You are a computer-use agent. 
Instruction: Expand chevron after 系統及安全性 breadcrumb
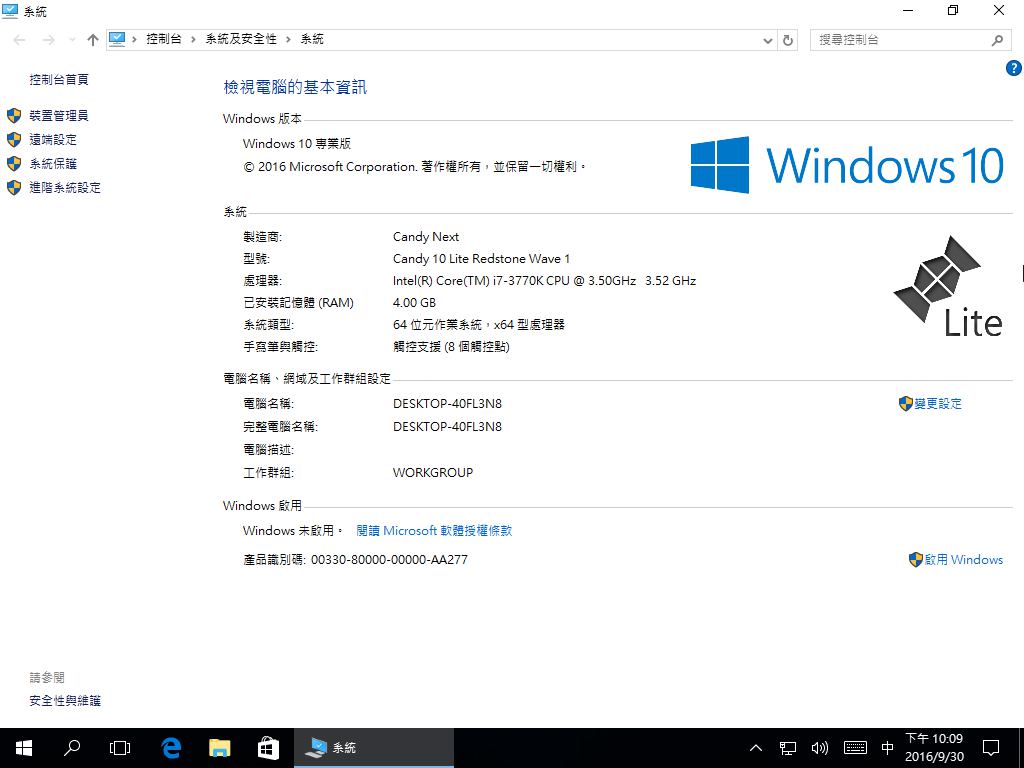tap(288, 40)
